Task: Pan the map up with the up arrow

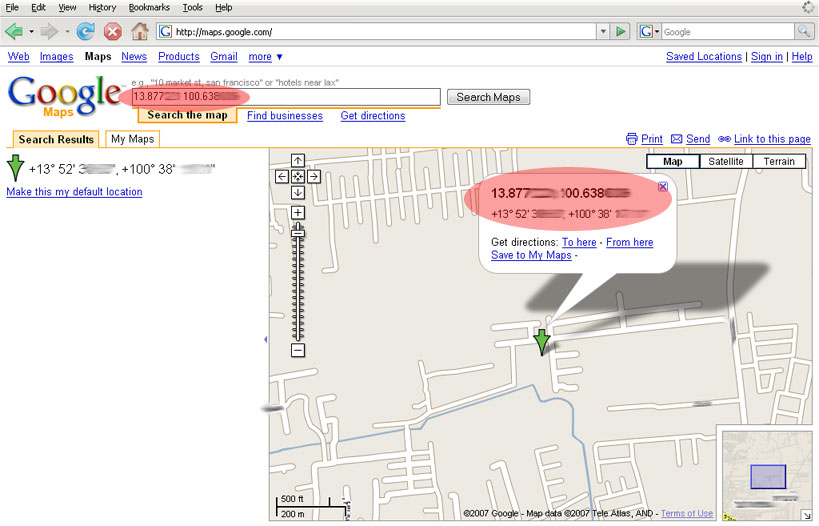Action: click(298, 160)
